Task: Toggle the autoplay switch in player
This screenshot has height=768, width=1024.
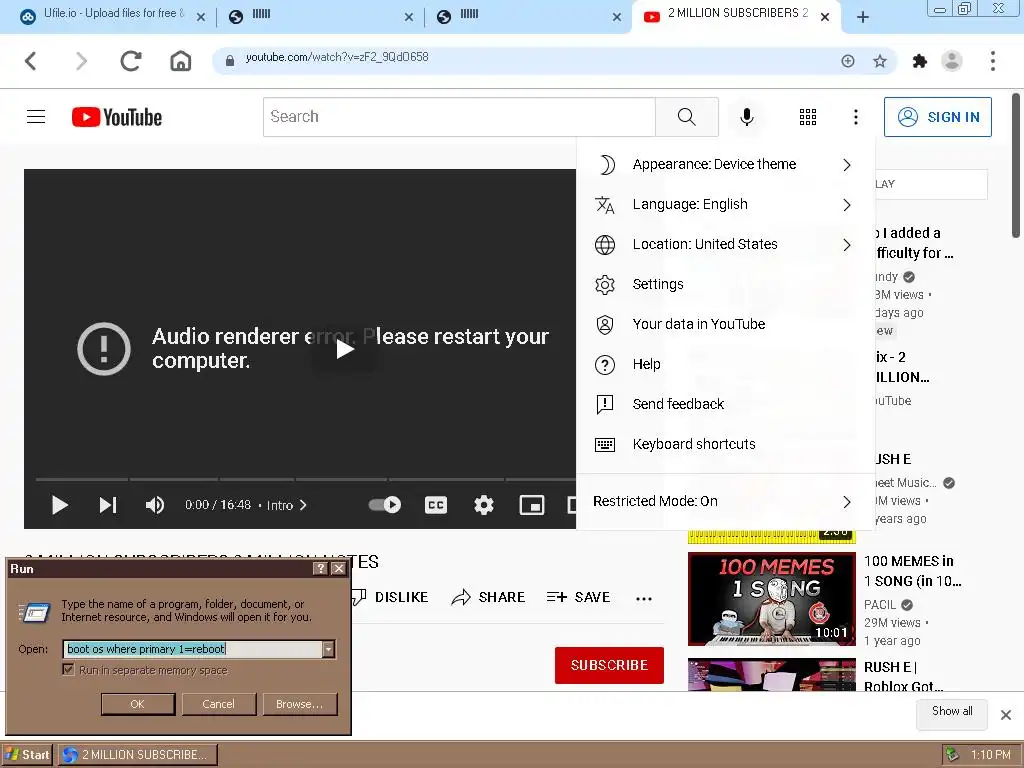Action: click(385, 505)
